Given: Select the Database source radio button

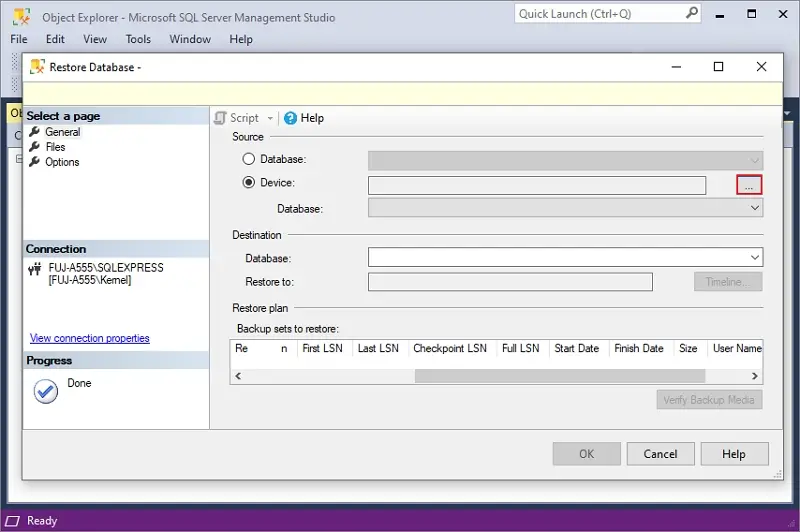Looking at the screenshot, I should click(x=248, y=159).
